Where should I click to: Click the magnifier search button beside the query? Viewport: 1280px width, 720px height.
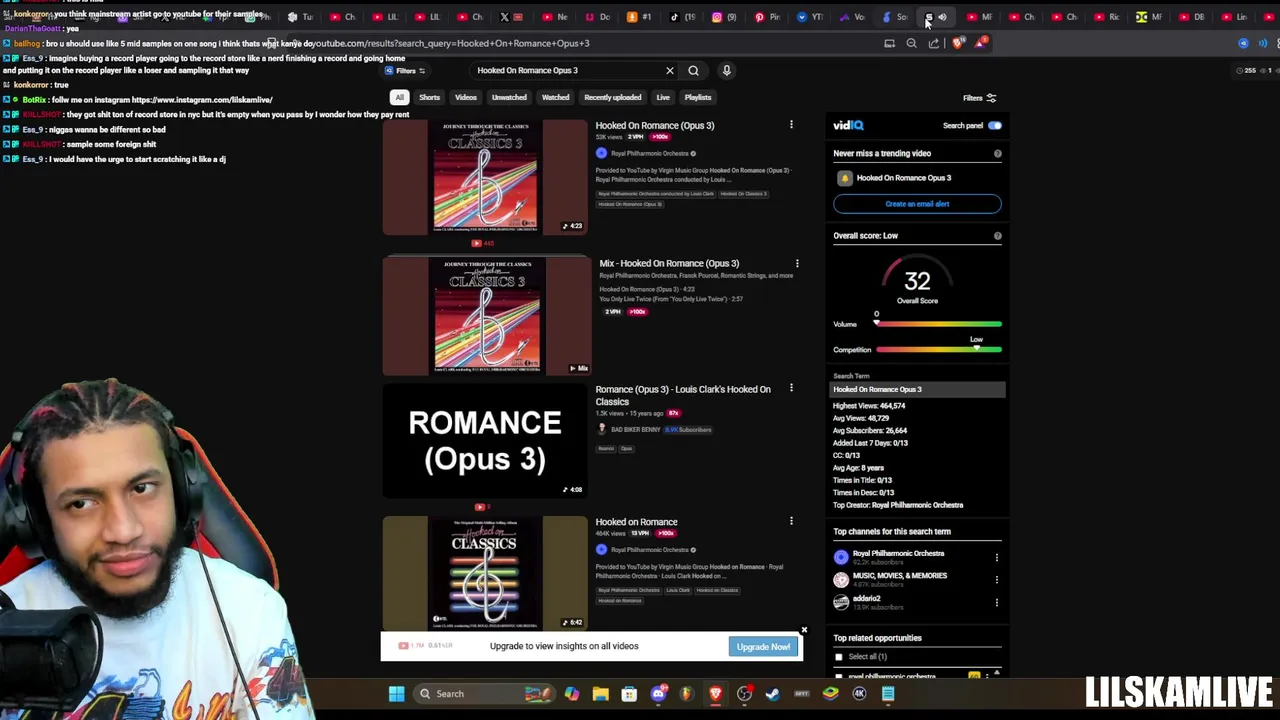click(693, 70)
